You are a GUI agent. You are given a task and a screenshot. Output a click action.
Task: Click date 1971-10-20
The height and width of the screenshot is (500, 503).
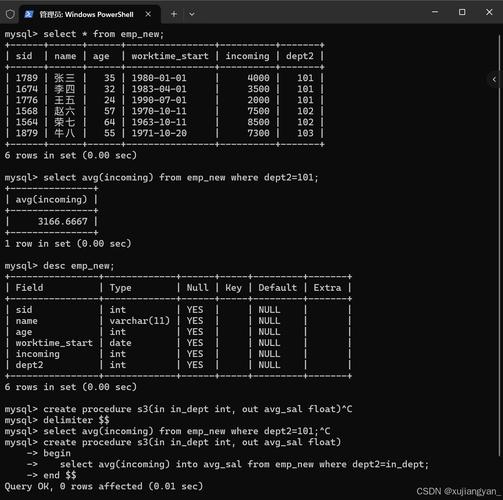159,133
